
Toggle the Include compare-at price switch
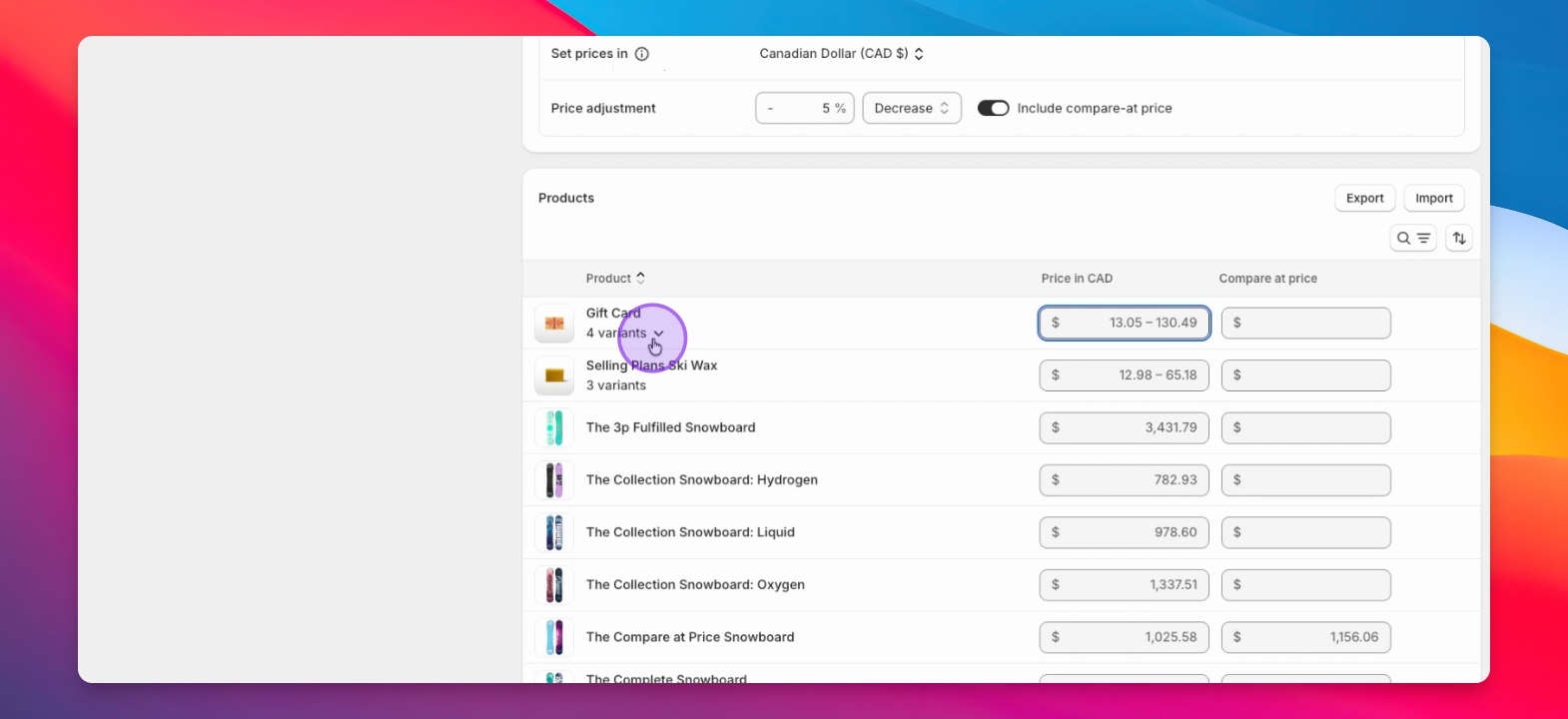[993, 108]
